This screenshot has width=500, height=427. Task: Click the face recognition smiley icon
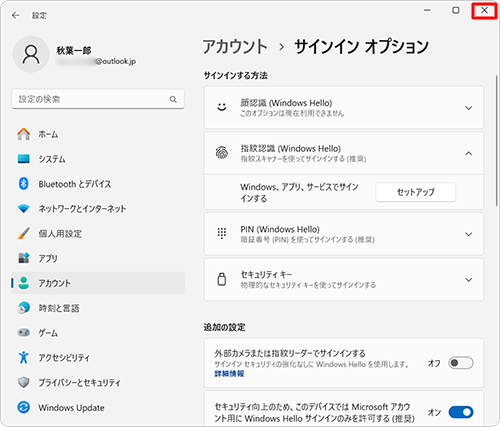point(222,107)
